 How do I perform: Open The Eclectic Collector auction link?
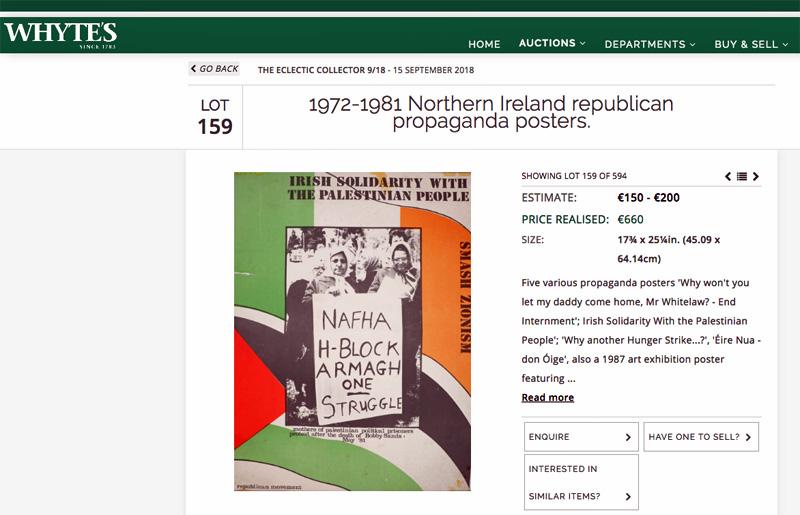[x=366, y=70]
